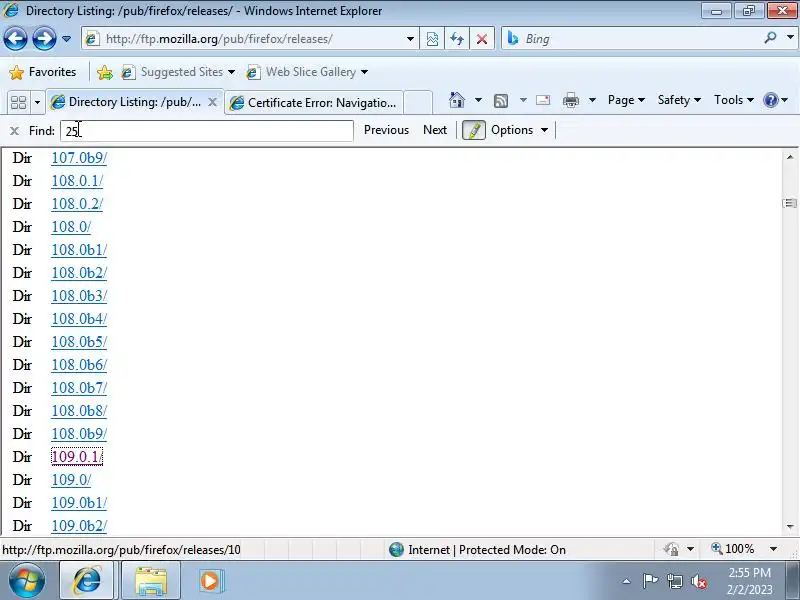The width and height of the screenshot is (800, 600).
Task: Open the 109.0/ directory link
Action: [x=71, y=480]
